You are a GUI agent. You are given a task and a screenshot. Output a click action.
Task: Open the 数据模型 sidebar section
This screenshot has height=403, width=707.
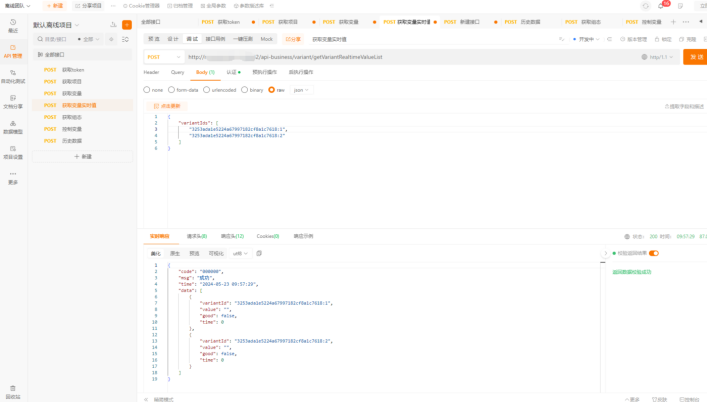point(13,126)
